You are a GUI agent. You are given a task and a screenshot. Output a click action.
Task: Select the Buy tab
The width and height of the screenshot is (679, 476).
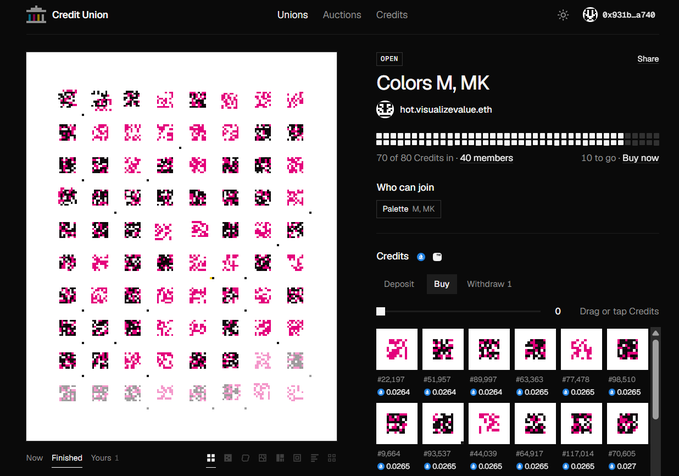(x=442, y=284)
